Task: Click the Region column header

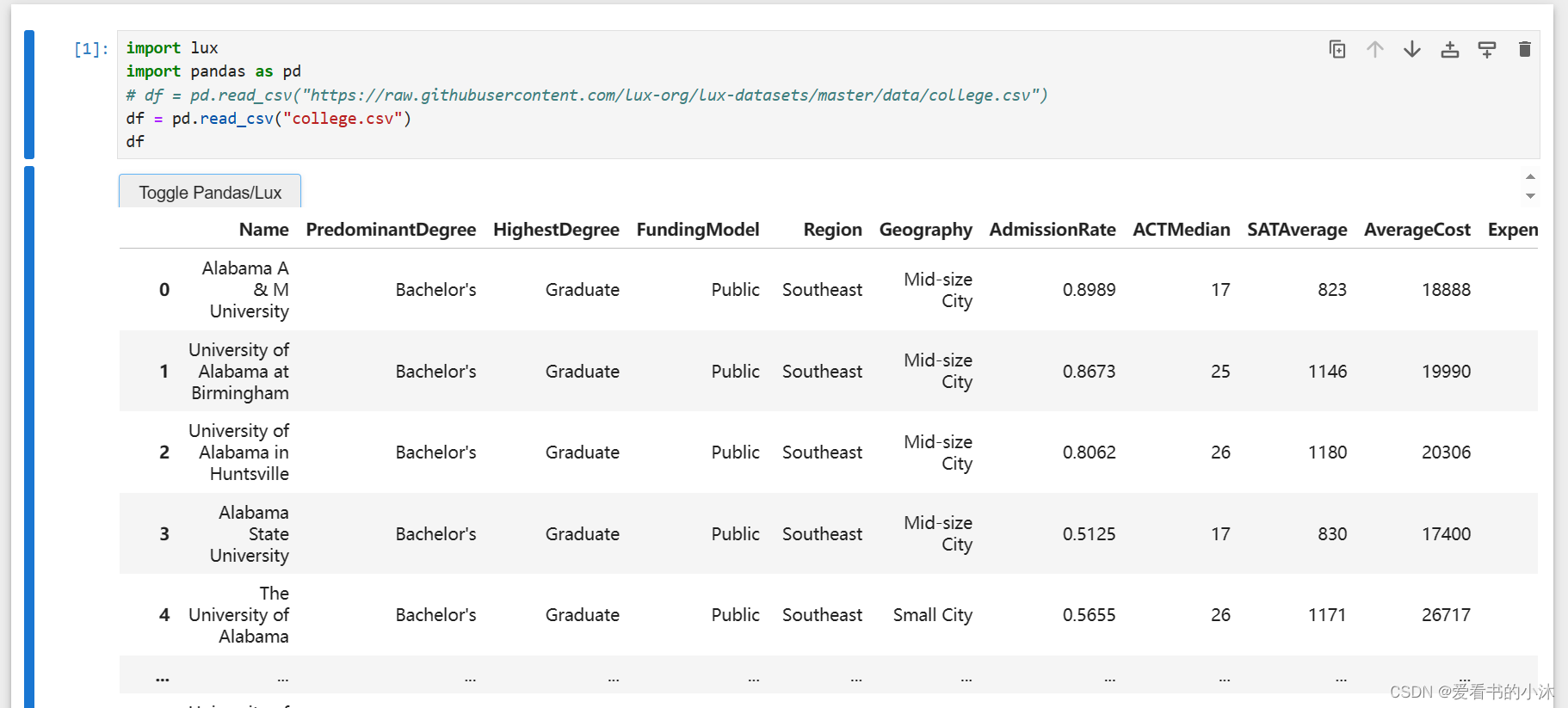Action: (x=832, y=230)
